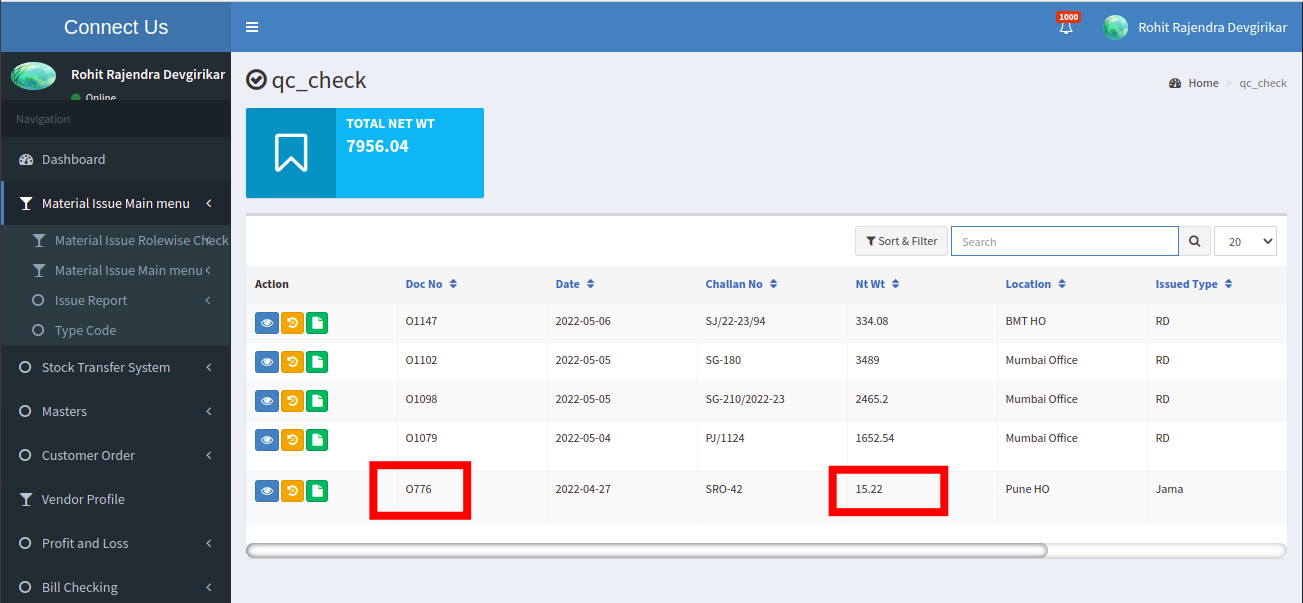Collapse Material Issue Main menu section

[x=116, y=203]
